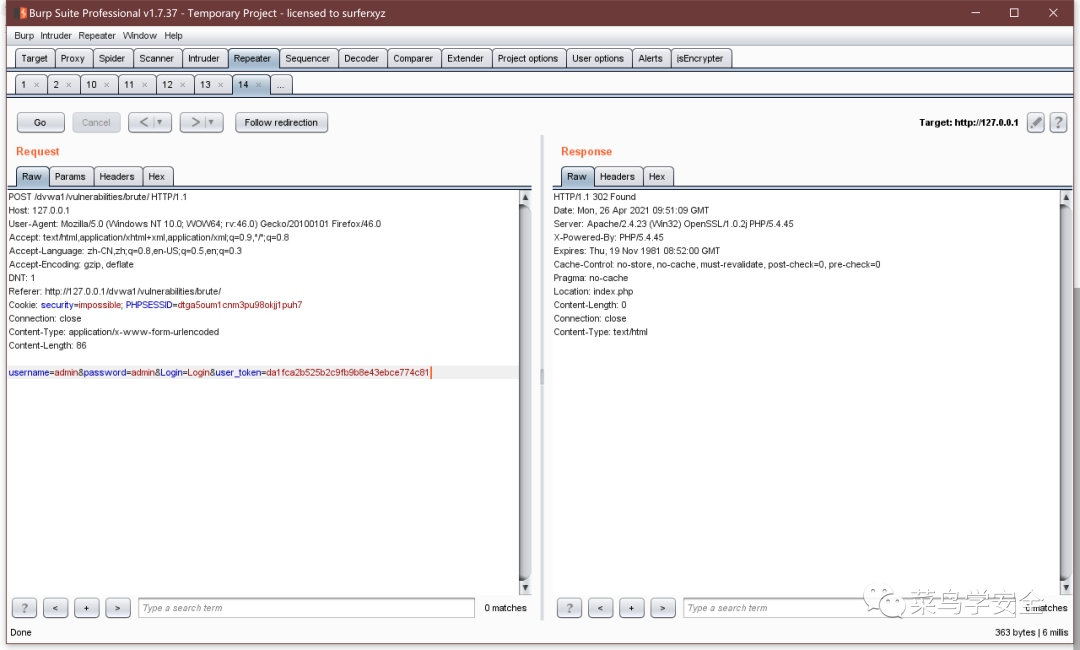Switch to Project options tab
Screen dimensions: 1080x650
[528, 59]
